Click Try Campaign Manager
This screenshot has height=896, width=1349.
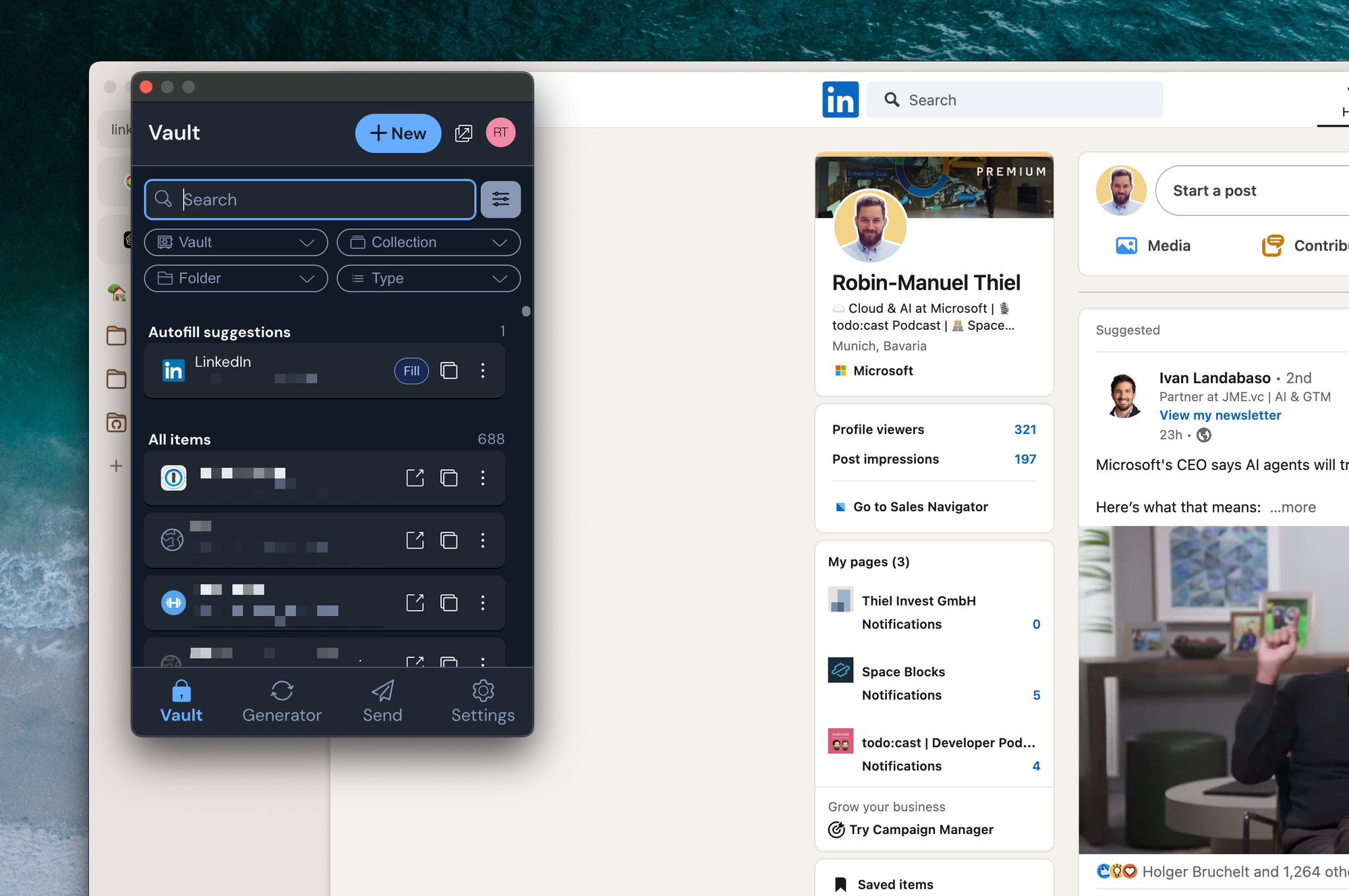911,829
